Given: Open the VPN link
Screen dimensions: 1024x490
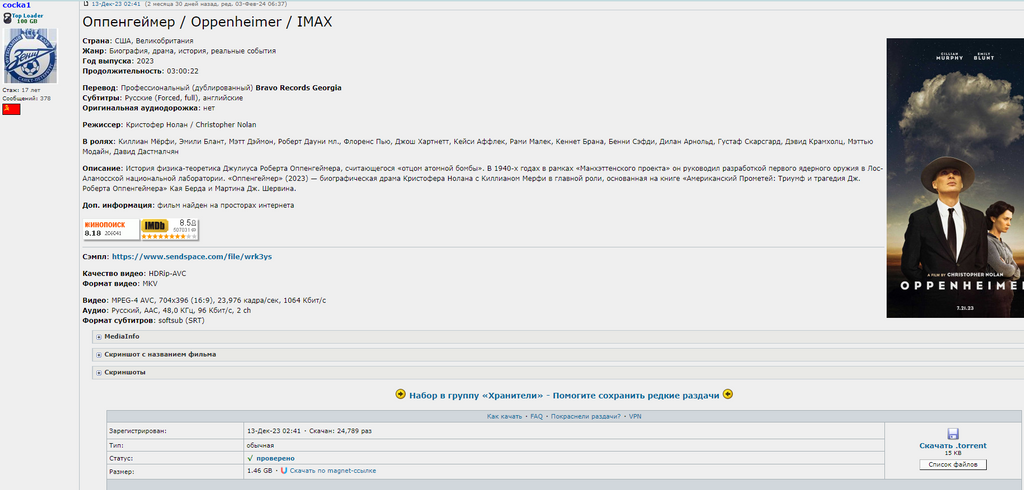Looking at the screenshot, I should (x=635, y=416).
